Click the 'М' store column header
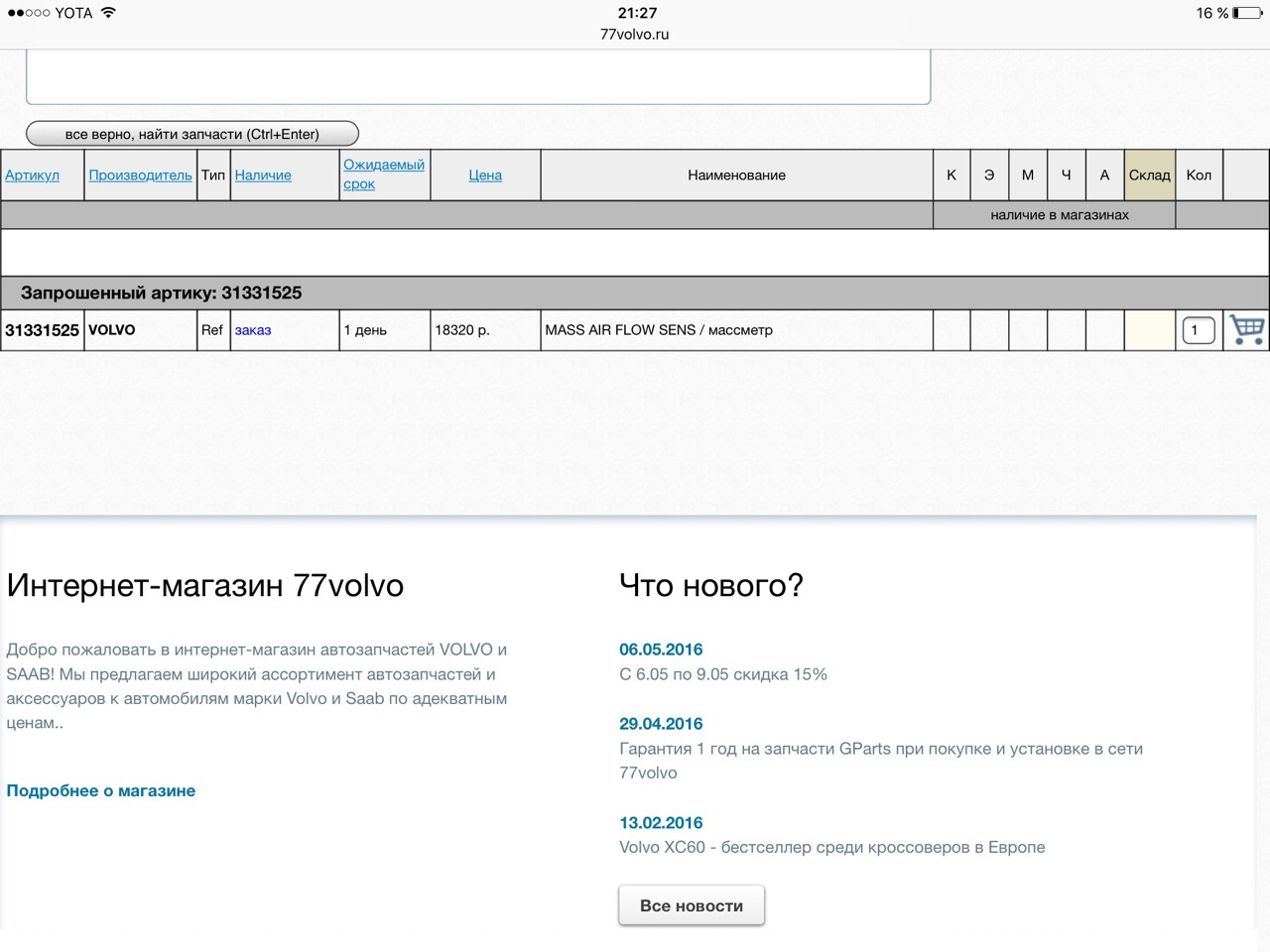The width and height of the screenshot is (1270, 952). point(1028,175)
